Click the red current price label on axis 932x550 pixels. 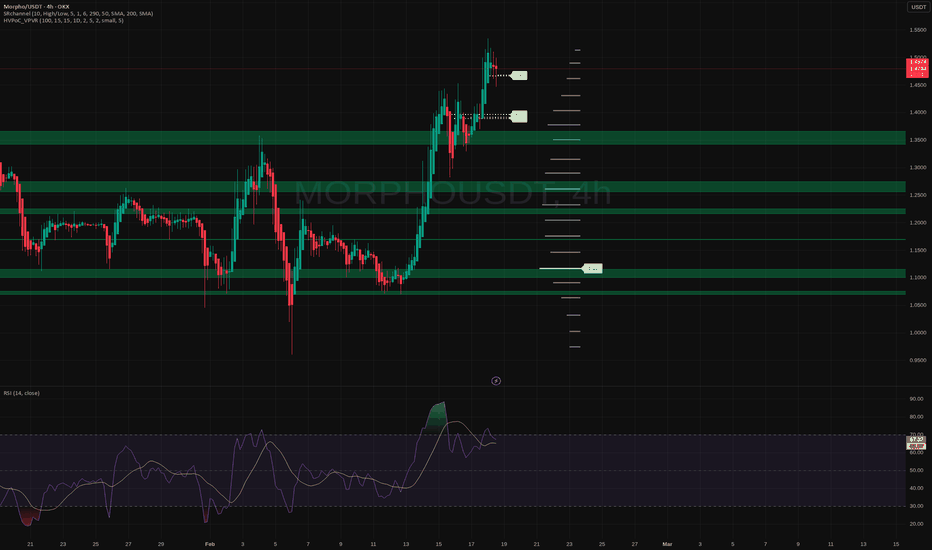coord(918,68)
